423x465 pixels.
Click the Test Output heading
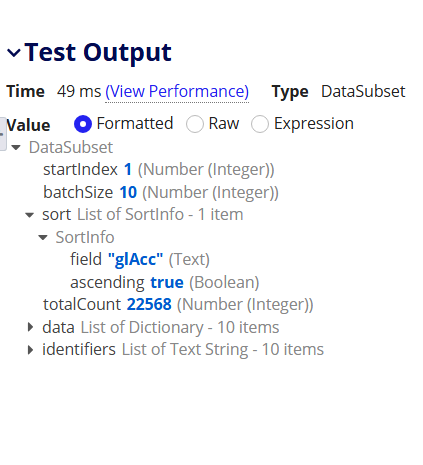[98, 52]
